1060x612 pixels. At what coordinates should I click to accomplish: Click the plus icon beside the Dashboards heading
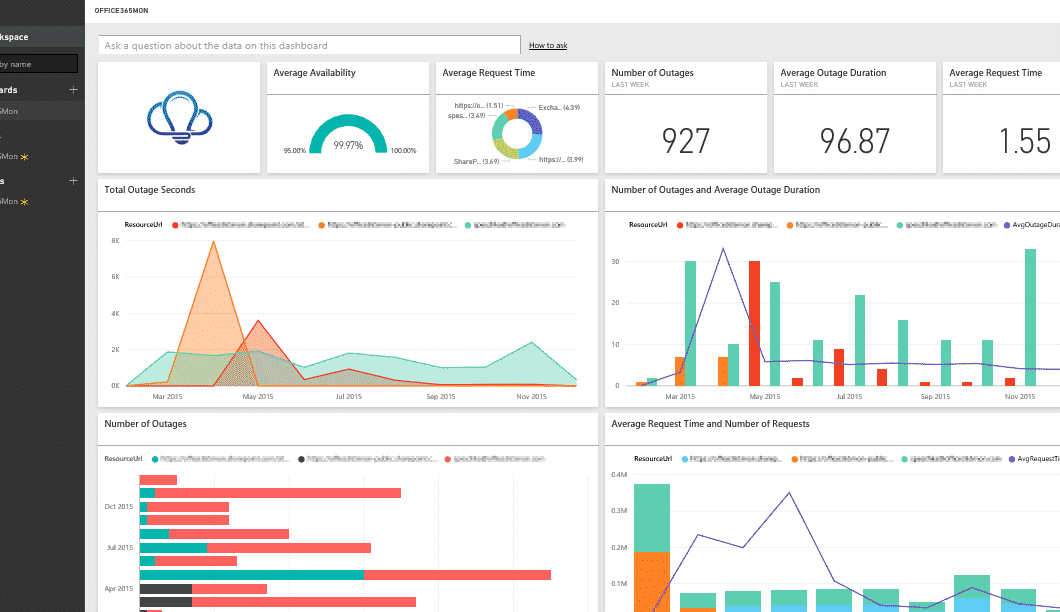click(x=73, y=89)
